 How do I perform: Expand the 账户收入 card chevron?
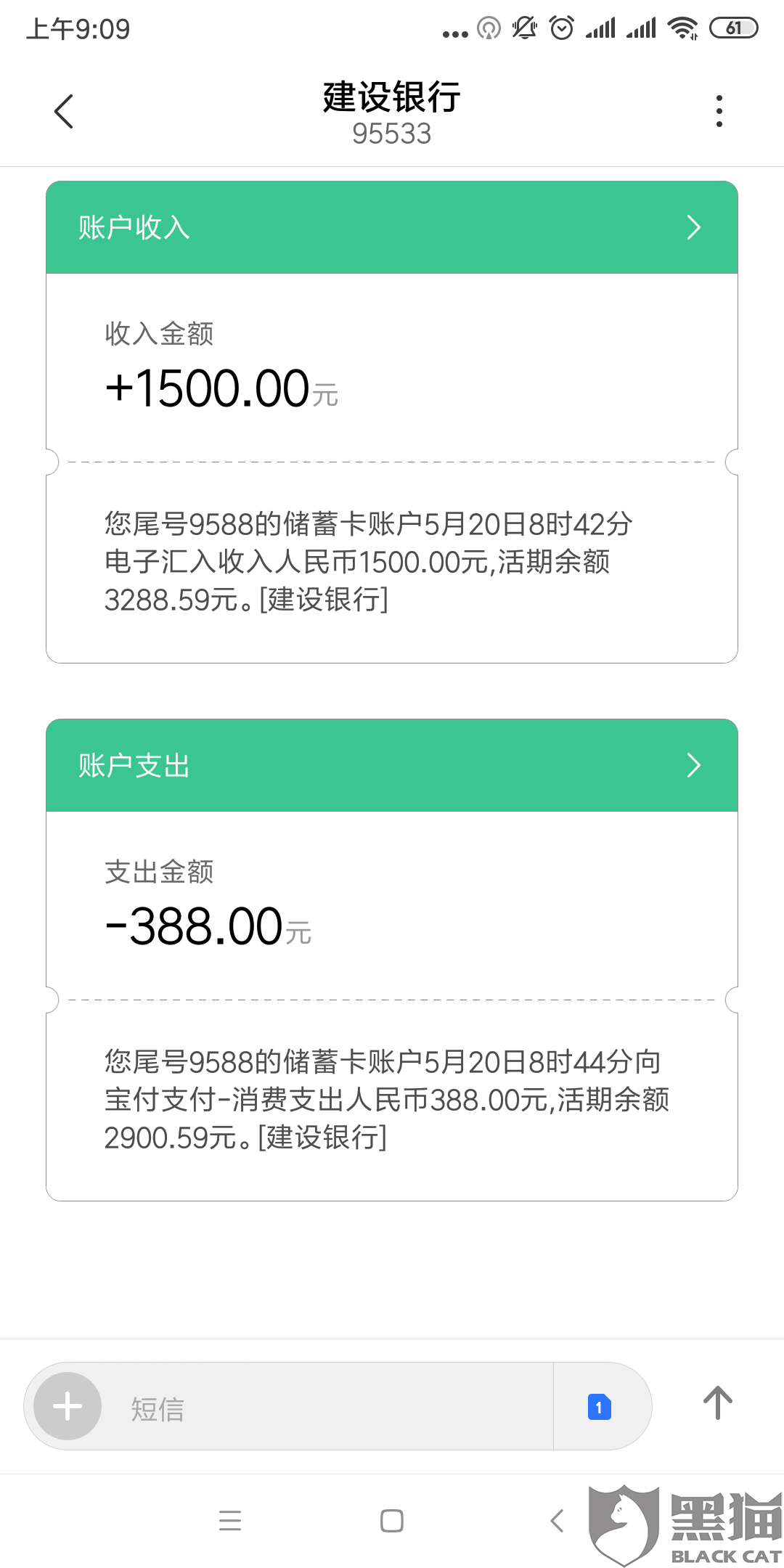693,228
